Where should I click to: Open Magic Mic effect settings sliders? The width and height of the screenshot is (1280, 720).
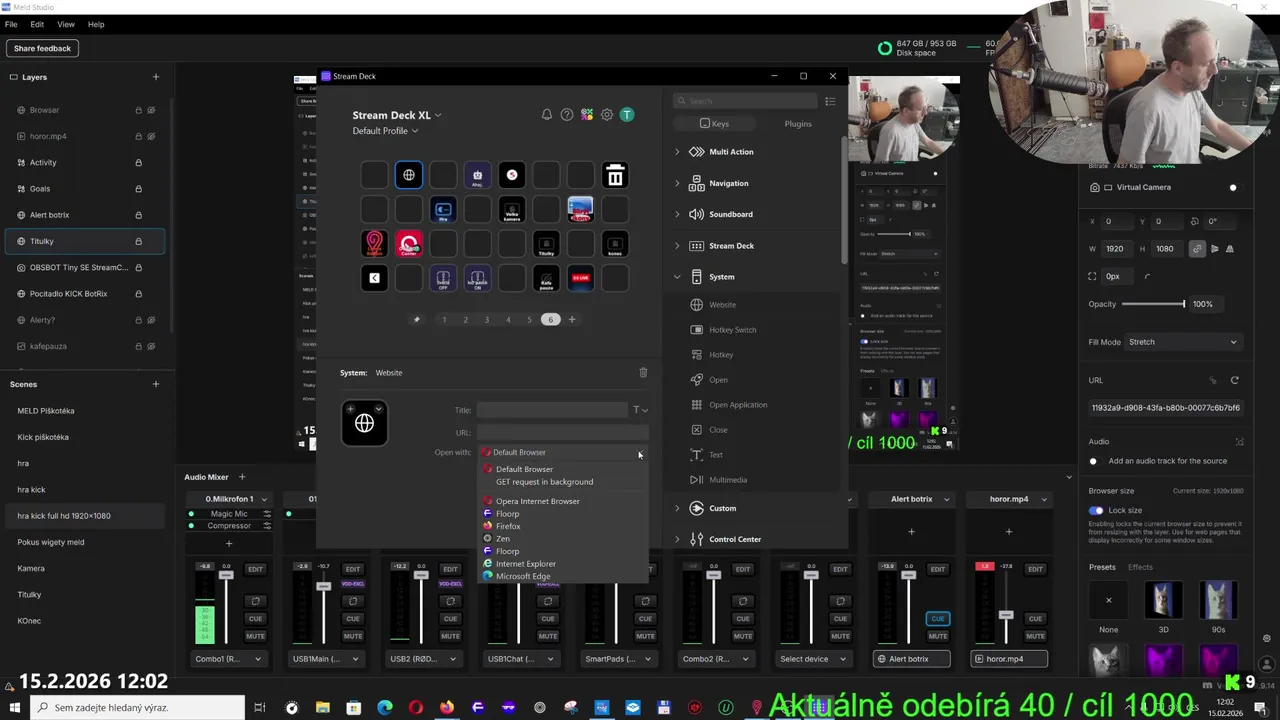click(x=267, y=514)
